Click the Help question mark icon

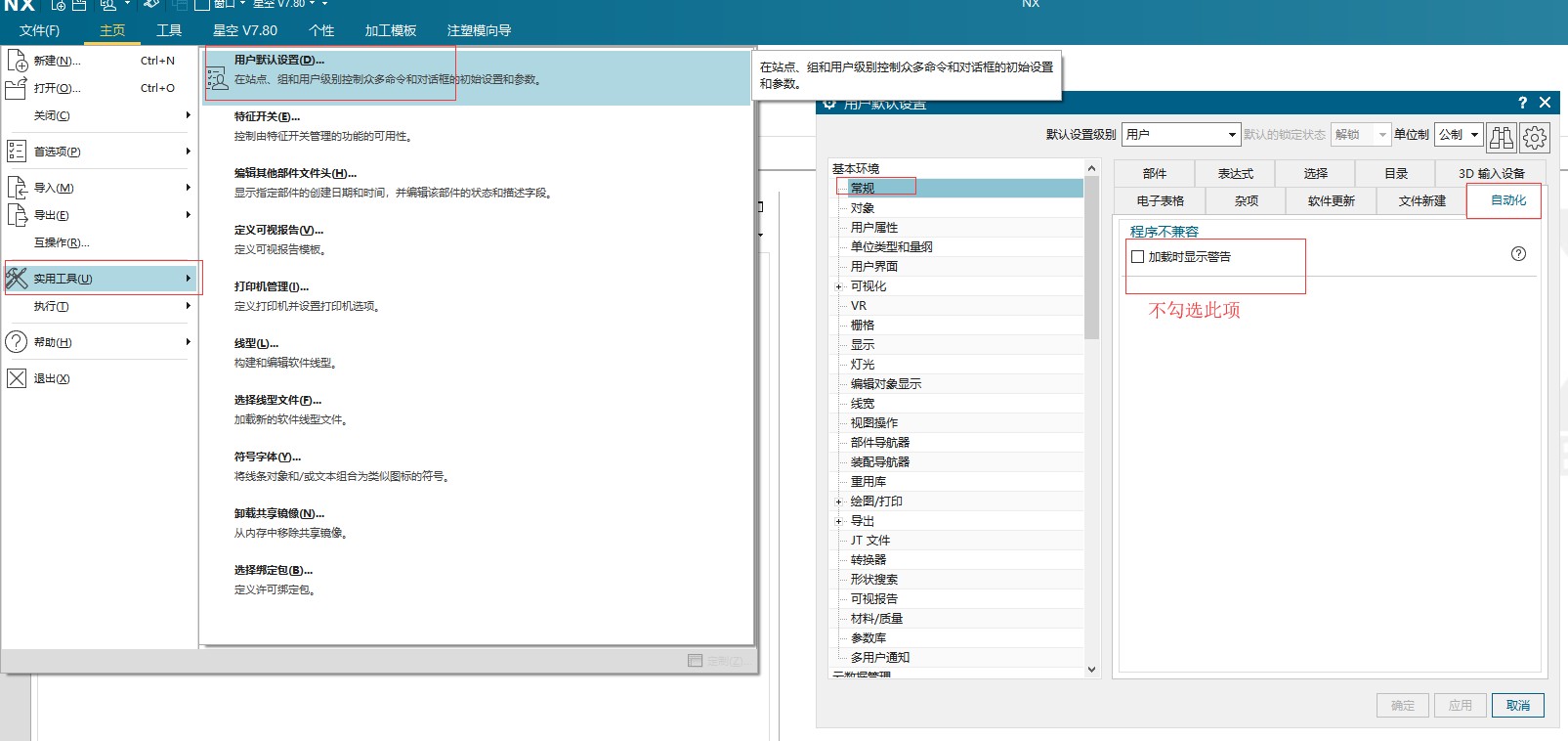point(17,341)
